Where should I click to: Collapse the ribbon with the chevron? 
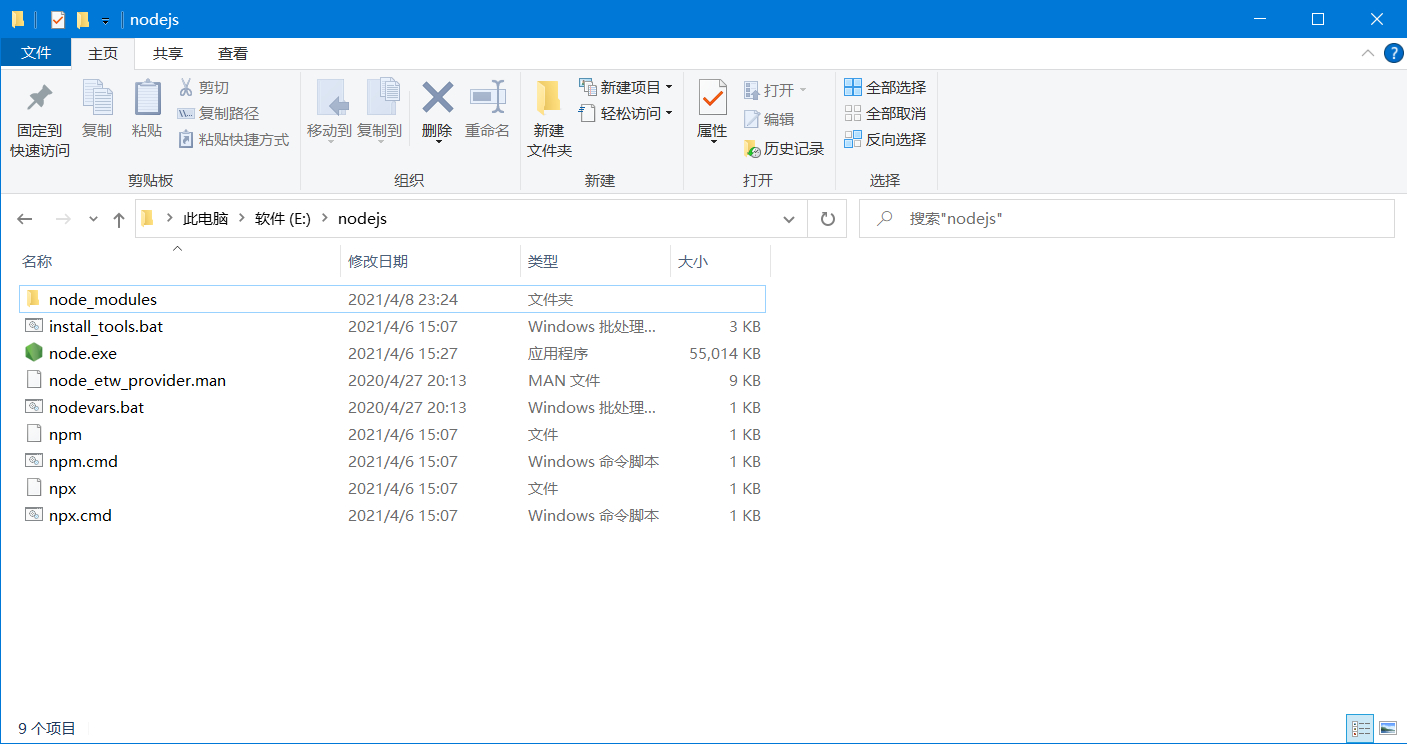point(1367,54)
